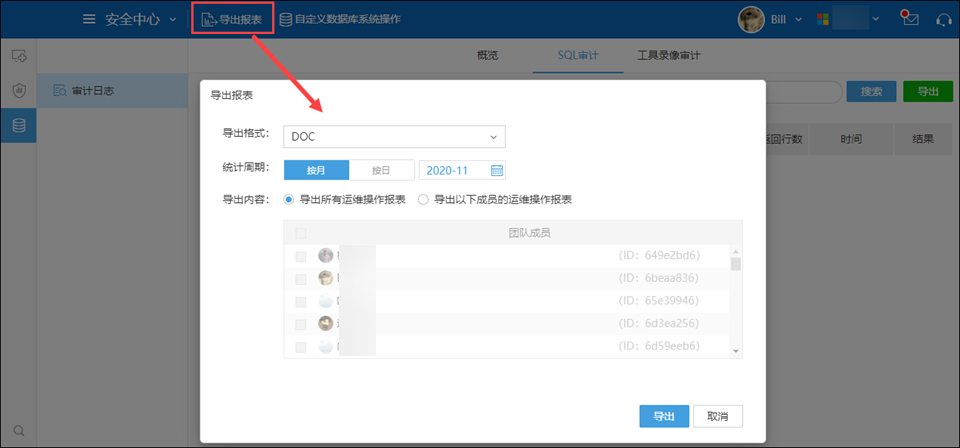Open 自定义数据库系统操作 in top bar
Screen dimensions: 960x448
click(x=348, y=20)
